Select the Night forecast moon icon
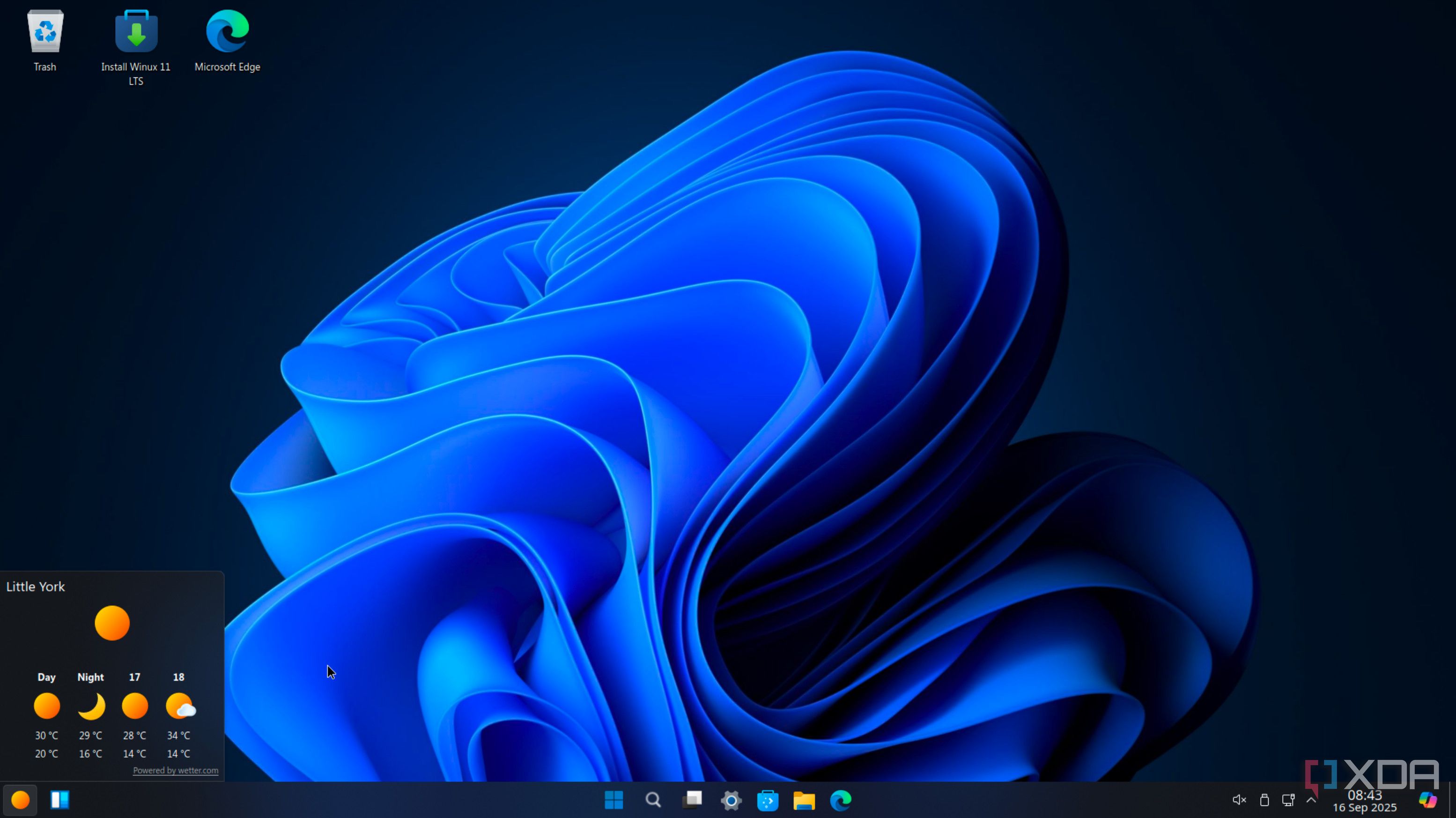The height and width of the screenshot is (818, 1456). tap(91, 706)
